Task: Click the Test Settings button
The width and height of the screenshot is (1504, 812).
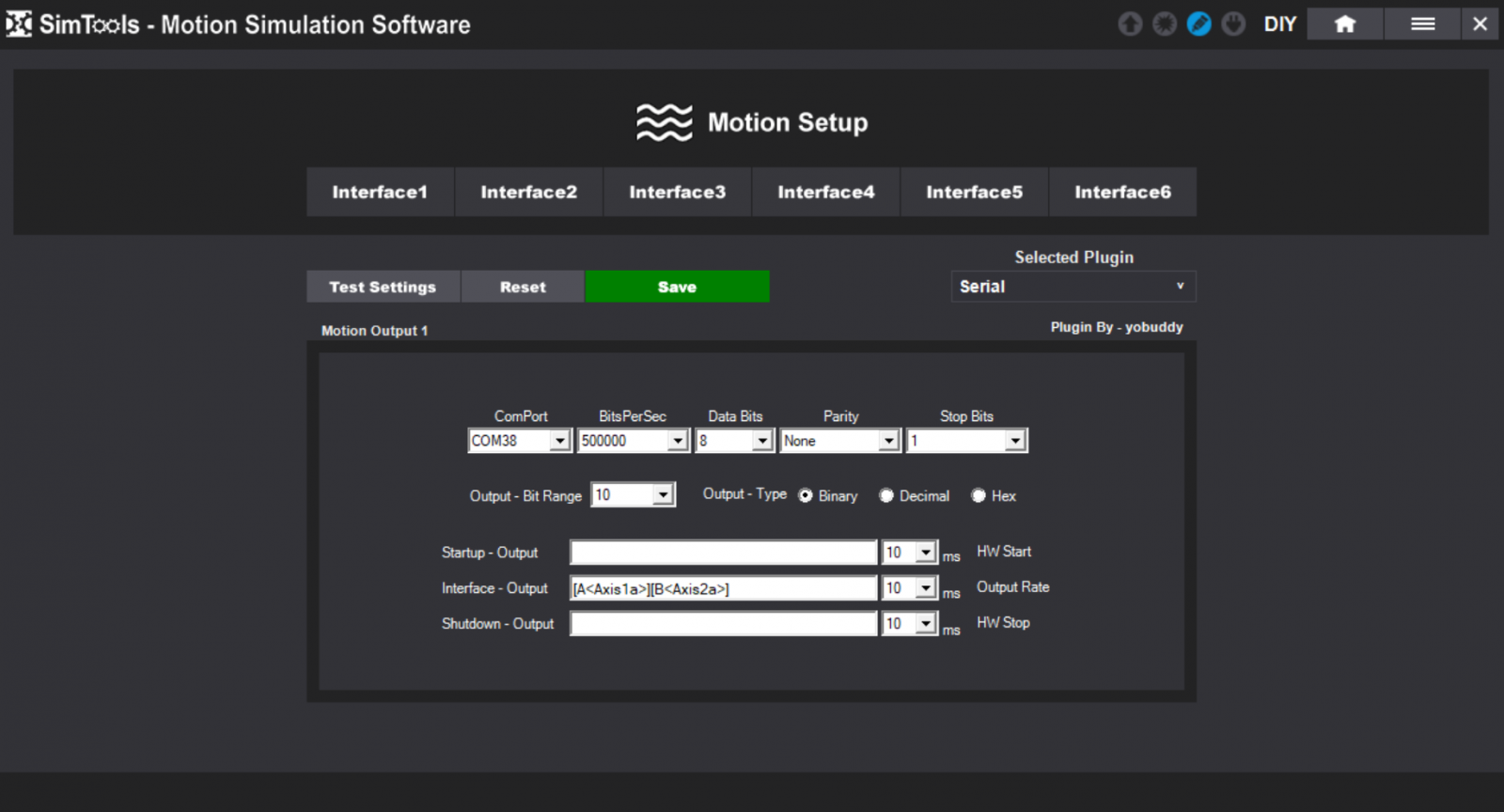Action: (x=383, y=287)
